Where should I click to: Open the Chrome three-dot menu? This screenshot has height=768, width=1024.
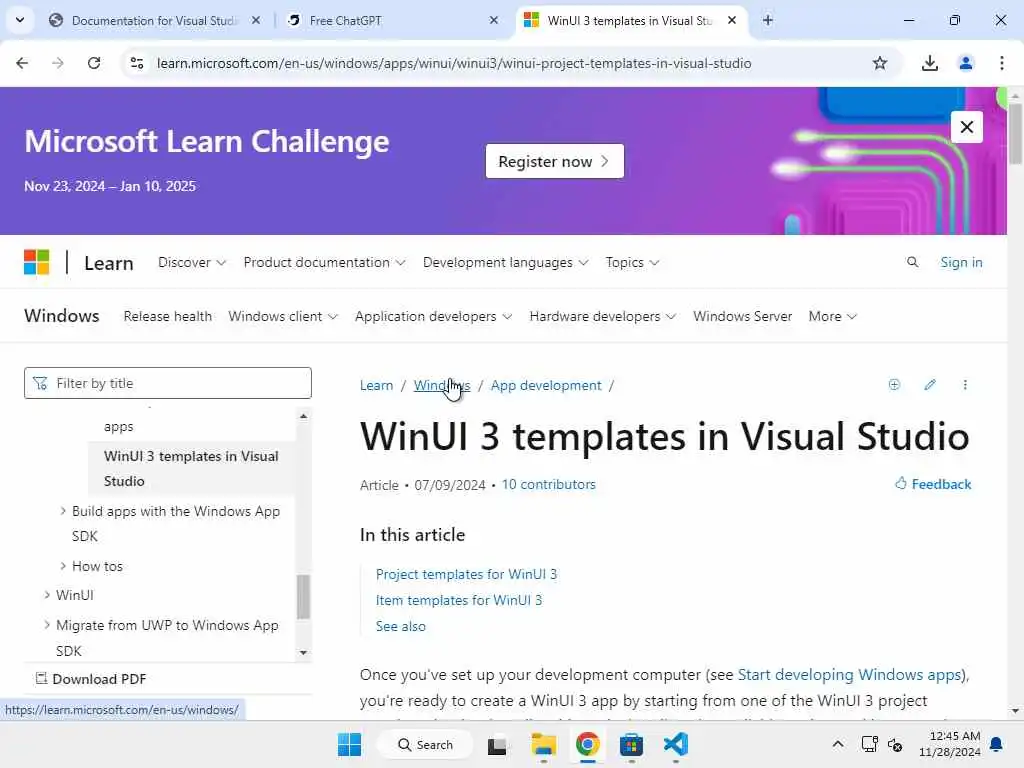coord(1002,63)
